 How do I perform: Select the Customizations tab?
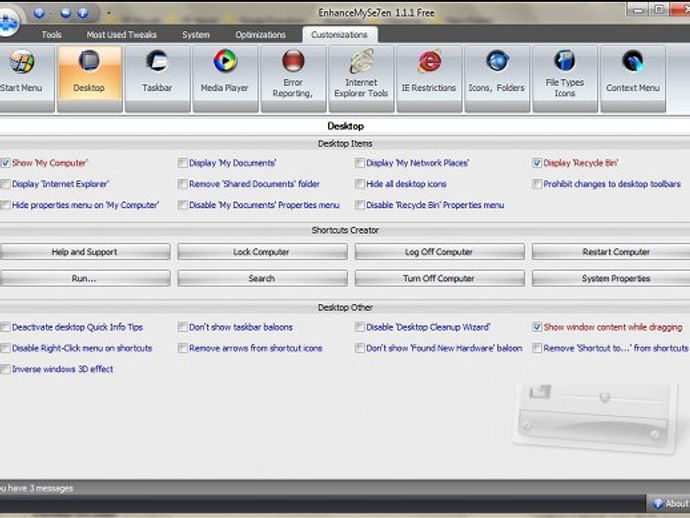(x=339, y=35)
